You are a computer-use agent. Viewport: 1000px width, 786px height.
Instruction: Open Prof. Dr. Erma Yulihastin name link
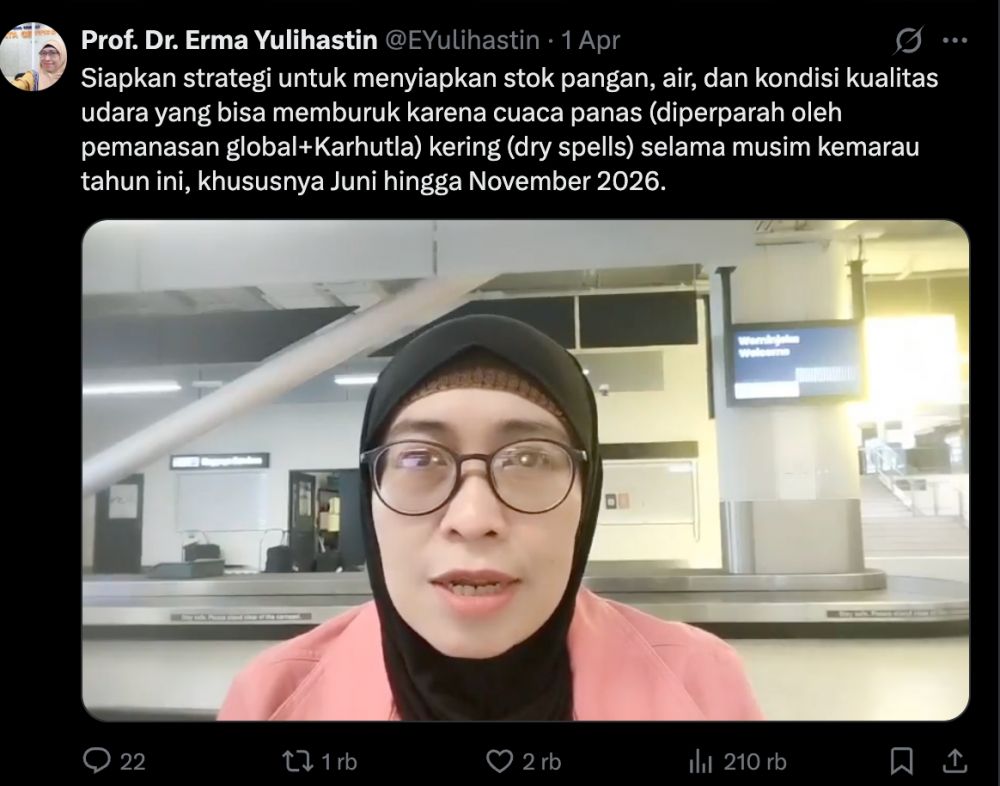coord(229,40)
